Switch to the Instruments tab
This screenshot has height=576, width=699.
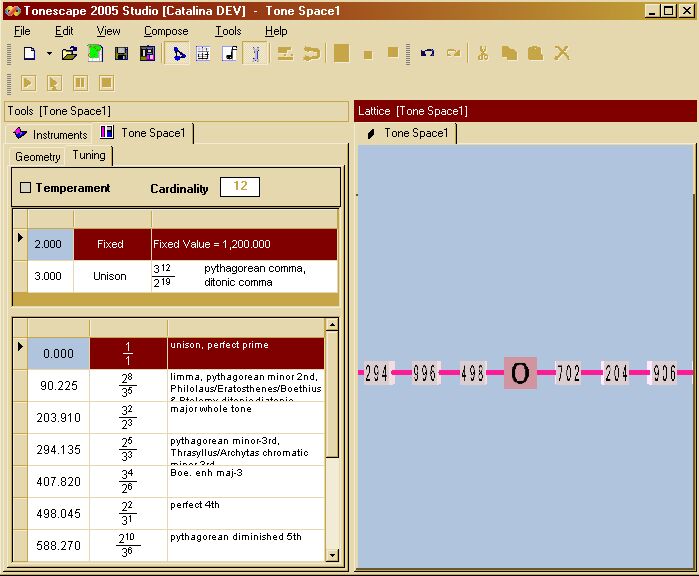click(x=50, y=134)
